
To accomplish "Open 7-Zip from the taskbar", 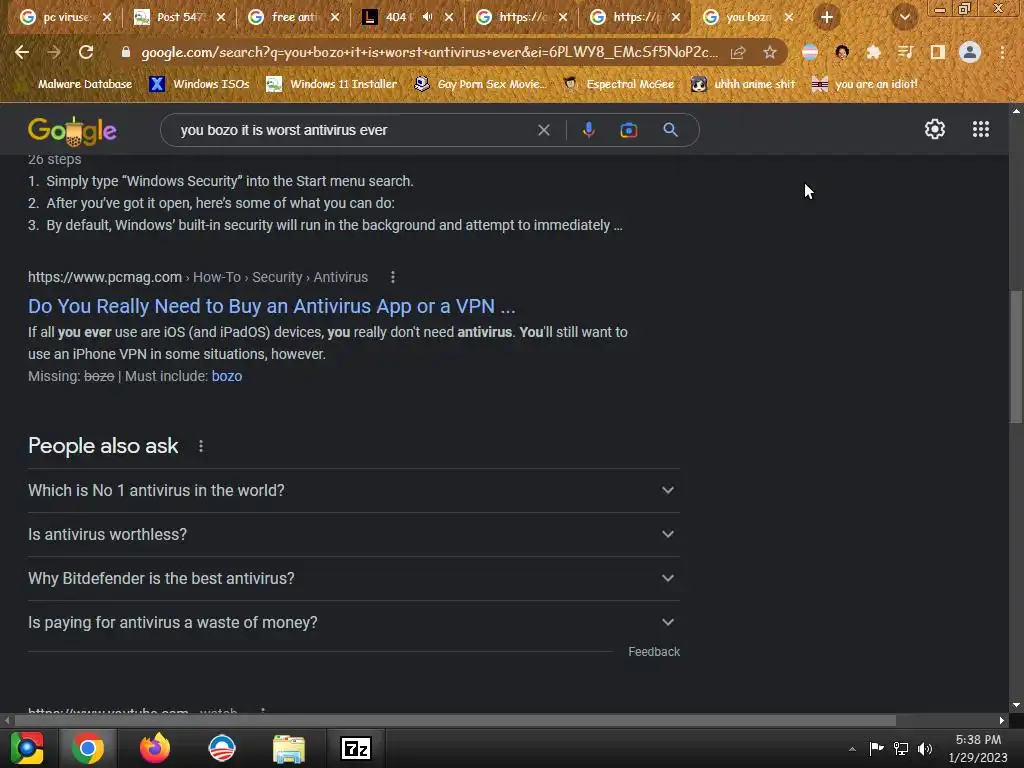I will point(356,748).
